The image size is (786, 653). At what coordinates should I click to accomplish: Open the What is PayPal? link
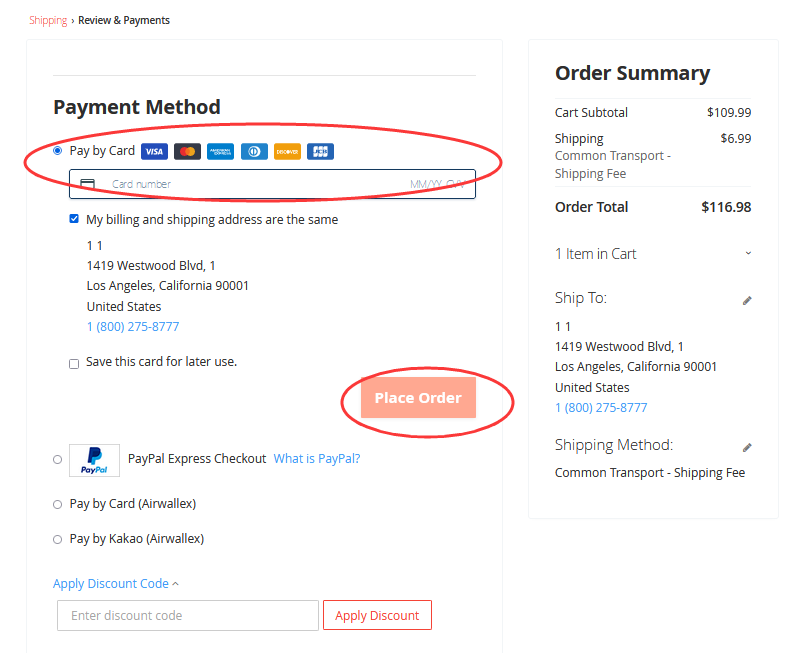pyautogui.click(x=317, y=459)
